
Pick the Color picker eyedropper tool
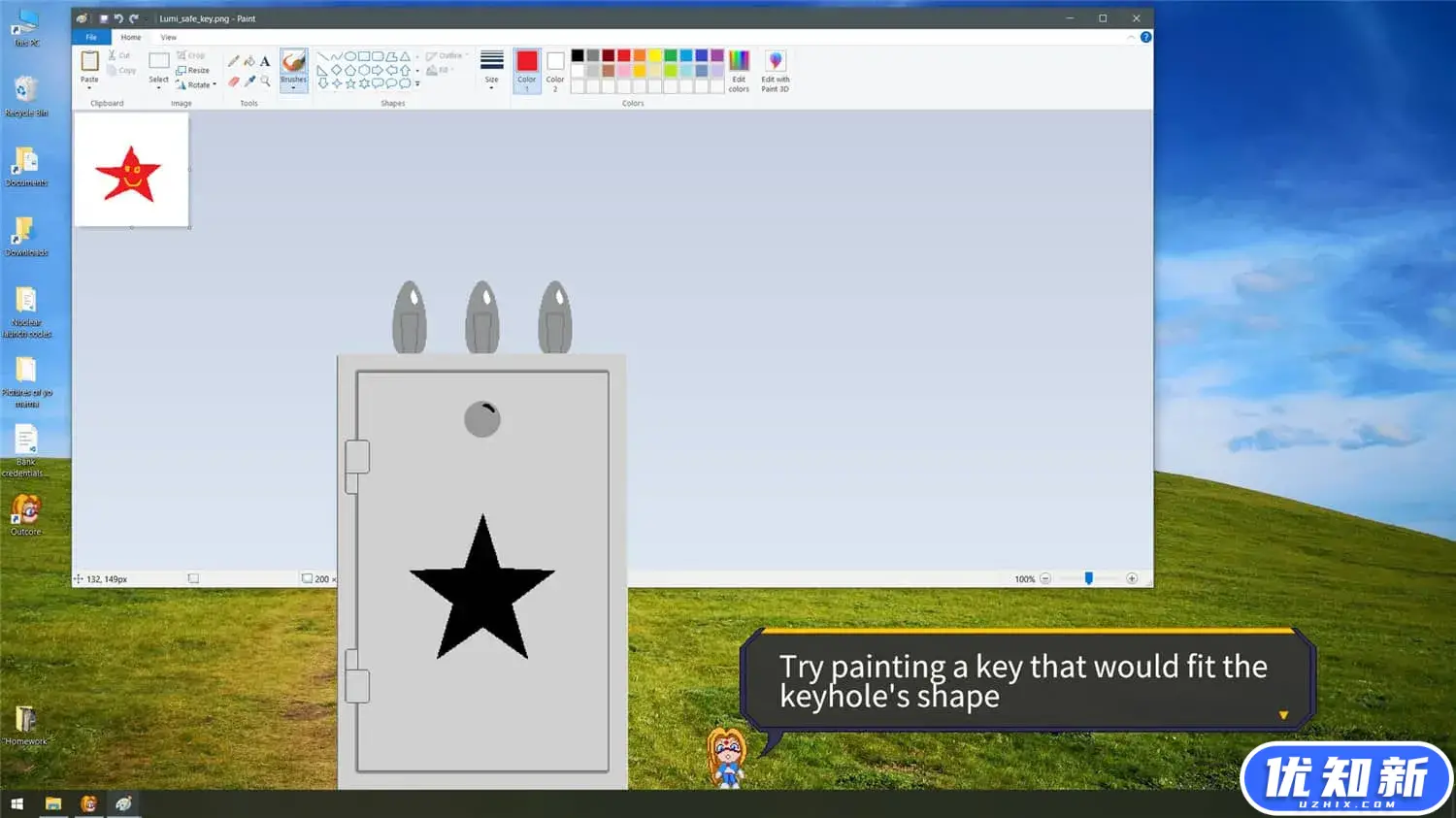pyautogui.click(x=249, y=82)
